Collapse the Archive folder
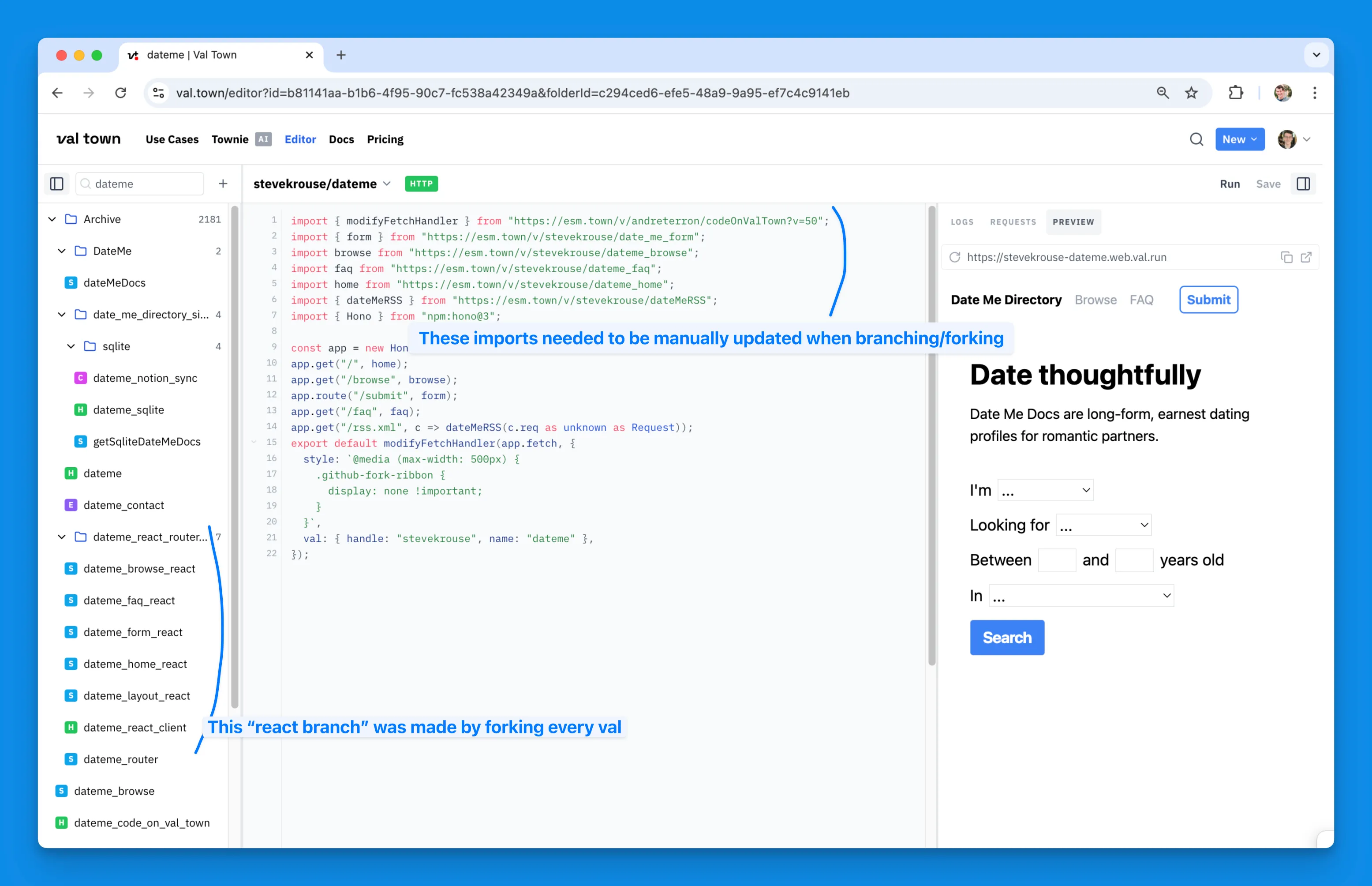Screen dimensions: 1372x886 pos(52,219)
